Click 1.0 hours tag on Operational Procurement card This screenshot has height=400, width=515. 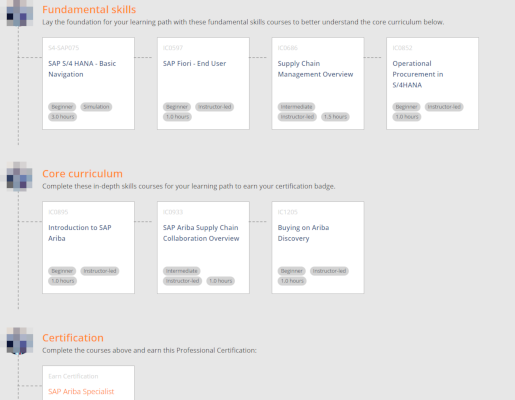click(407, 117)
